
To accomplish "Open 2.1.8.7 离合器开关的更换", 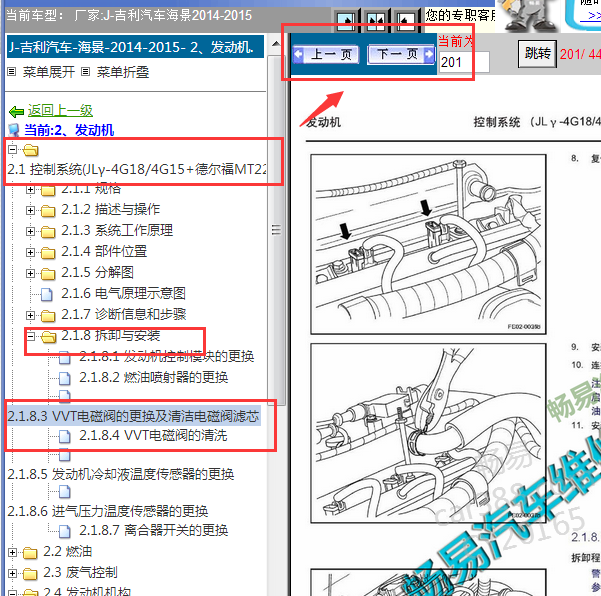I will 154,530.
